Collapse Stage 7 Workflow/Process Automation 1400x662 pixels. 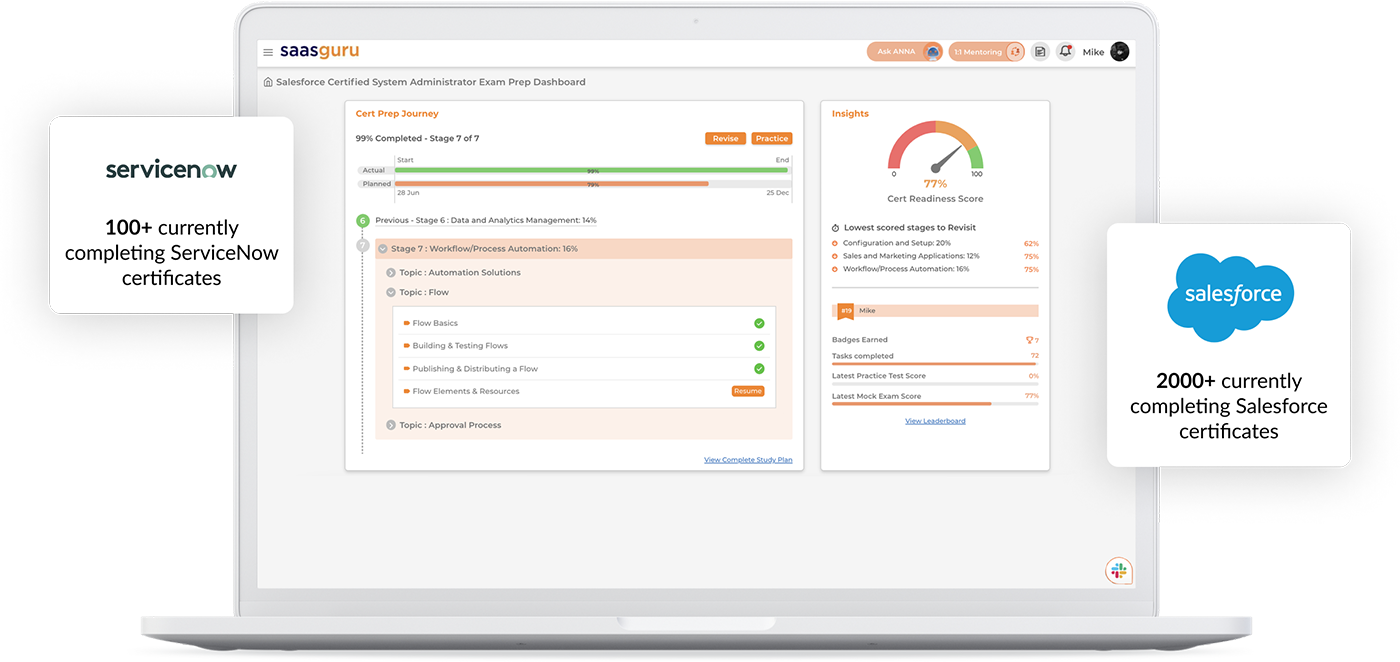(x=383, y=249)
